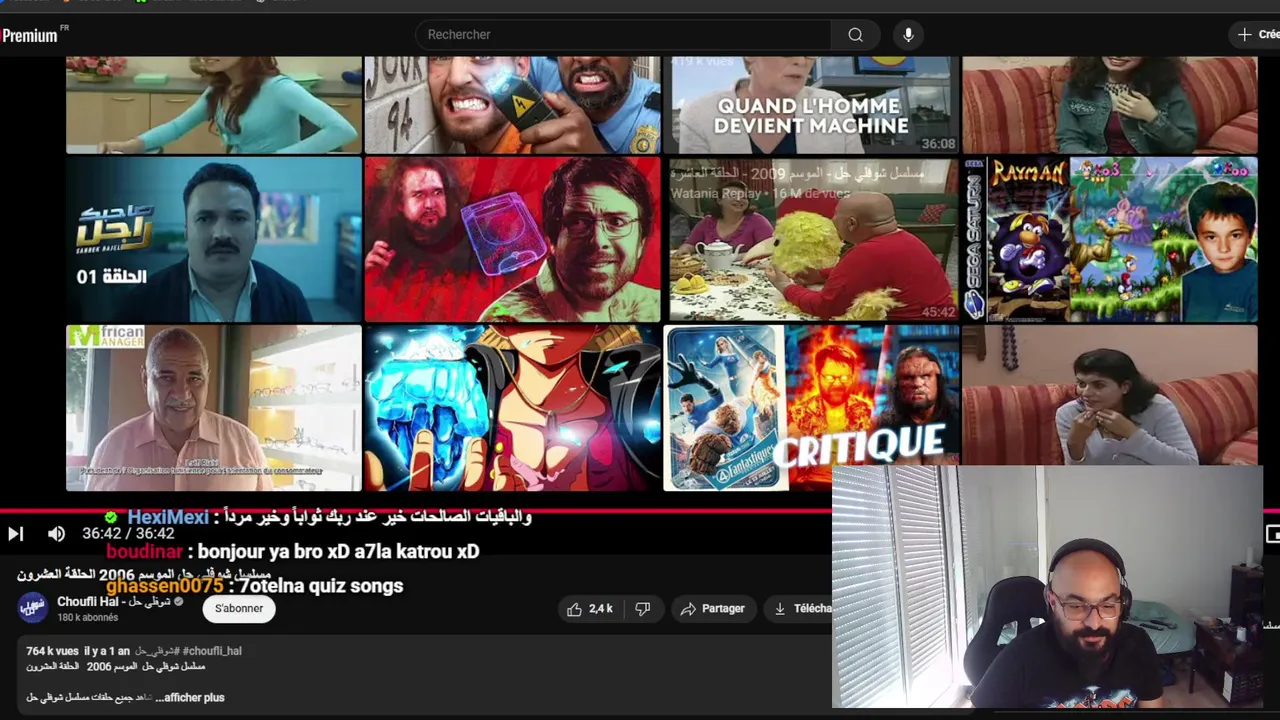Click the search magnifier button

(855, 35)
